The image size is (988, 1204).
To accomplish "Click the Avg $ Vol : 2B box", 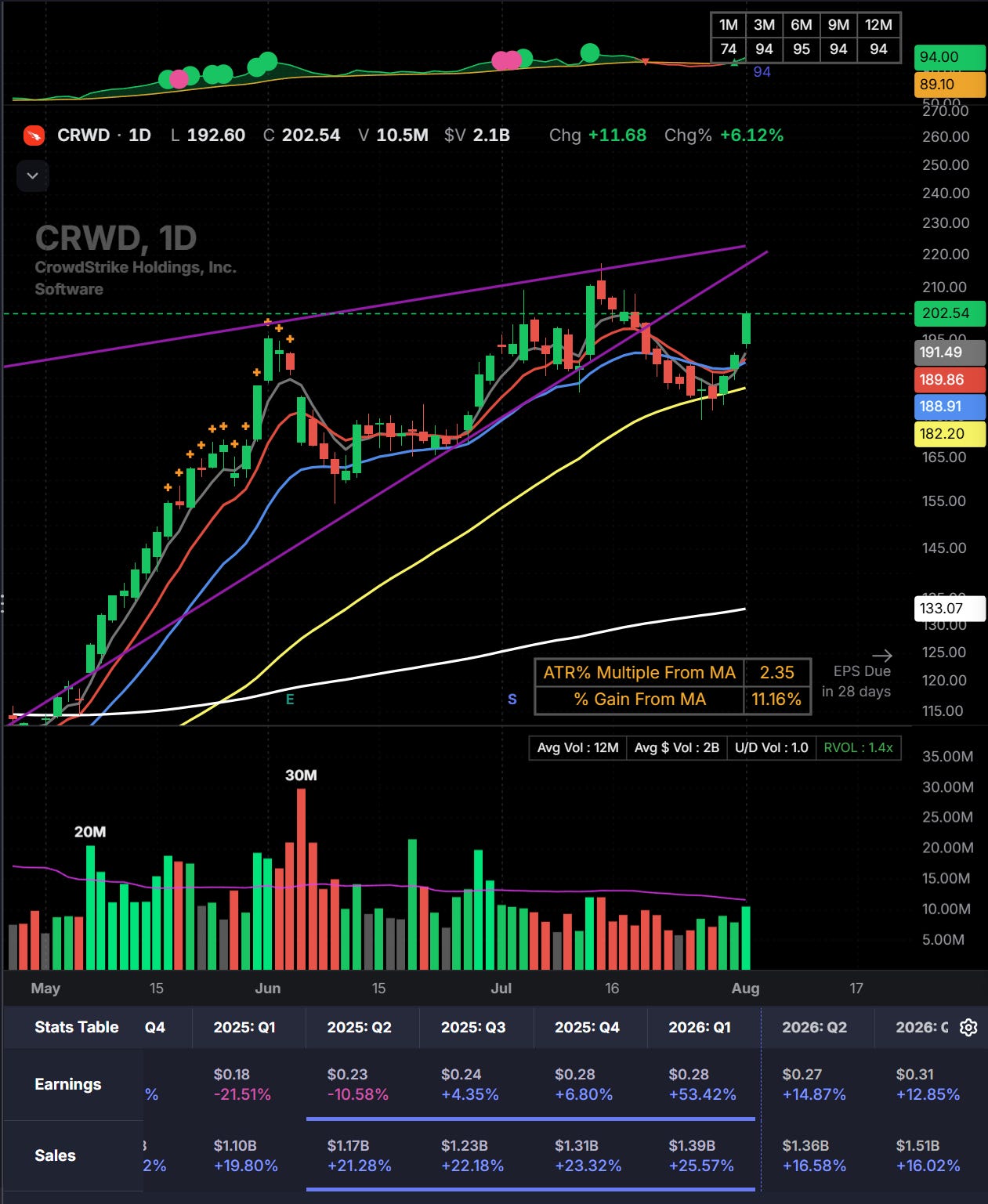I will coord(676,748).
